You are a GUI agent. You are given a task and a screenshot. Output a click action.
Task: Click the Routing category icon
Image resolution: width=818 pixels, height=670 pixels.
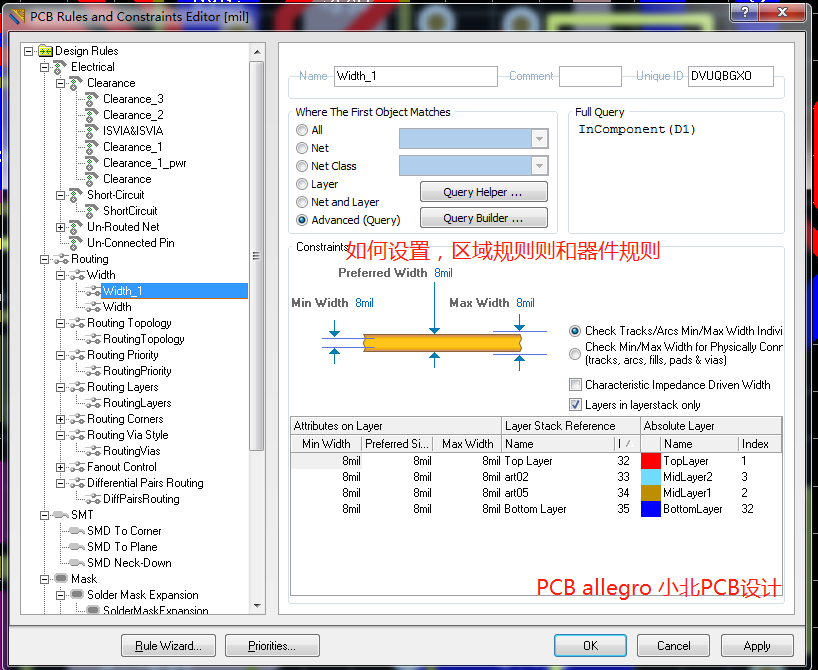click(x=61, y=259)
